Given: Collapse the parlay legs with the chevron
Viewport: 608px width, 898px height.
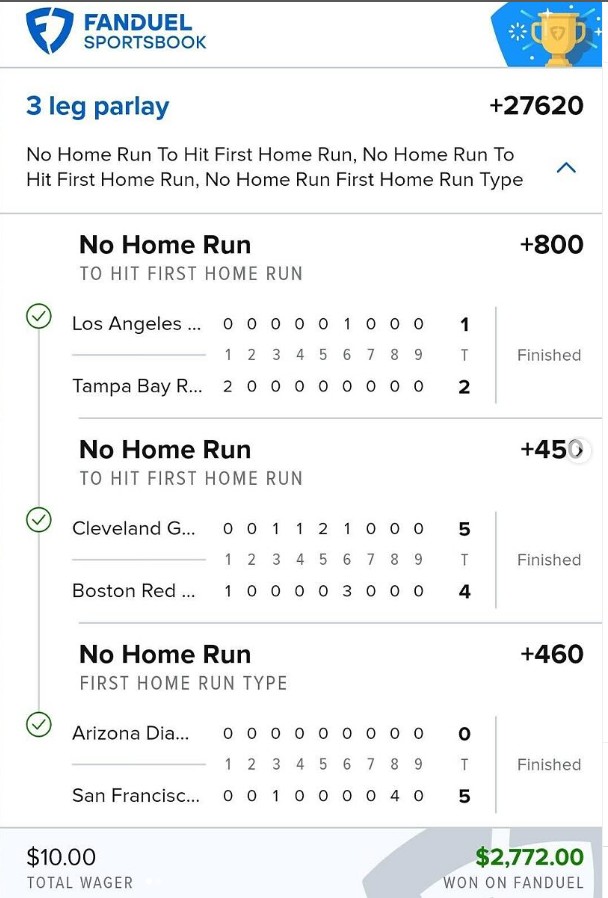Looking at the screenshot, I should point(566,168).
